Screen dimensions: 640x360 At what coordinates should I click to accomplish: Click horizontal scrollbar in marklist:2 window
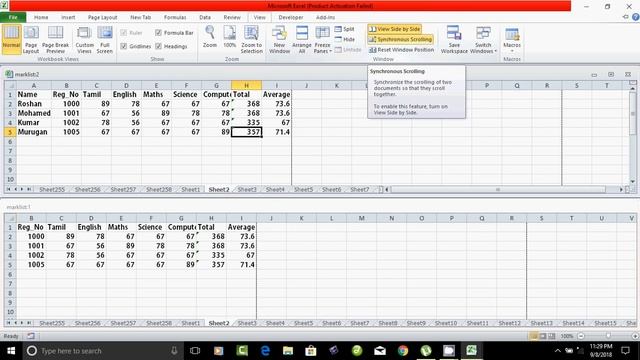click(x=498, y=189)
